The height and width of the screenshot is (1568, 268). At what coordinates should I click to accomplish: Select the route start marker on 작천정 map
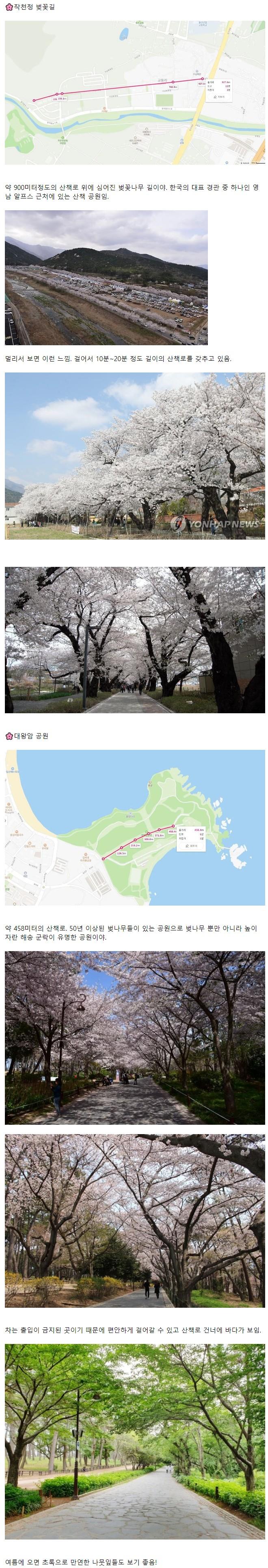pyautogui.click(x=34, y=100)
